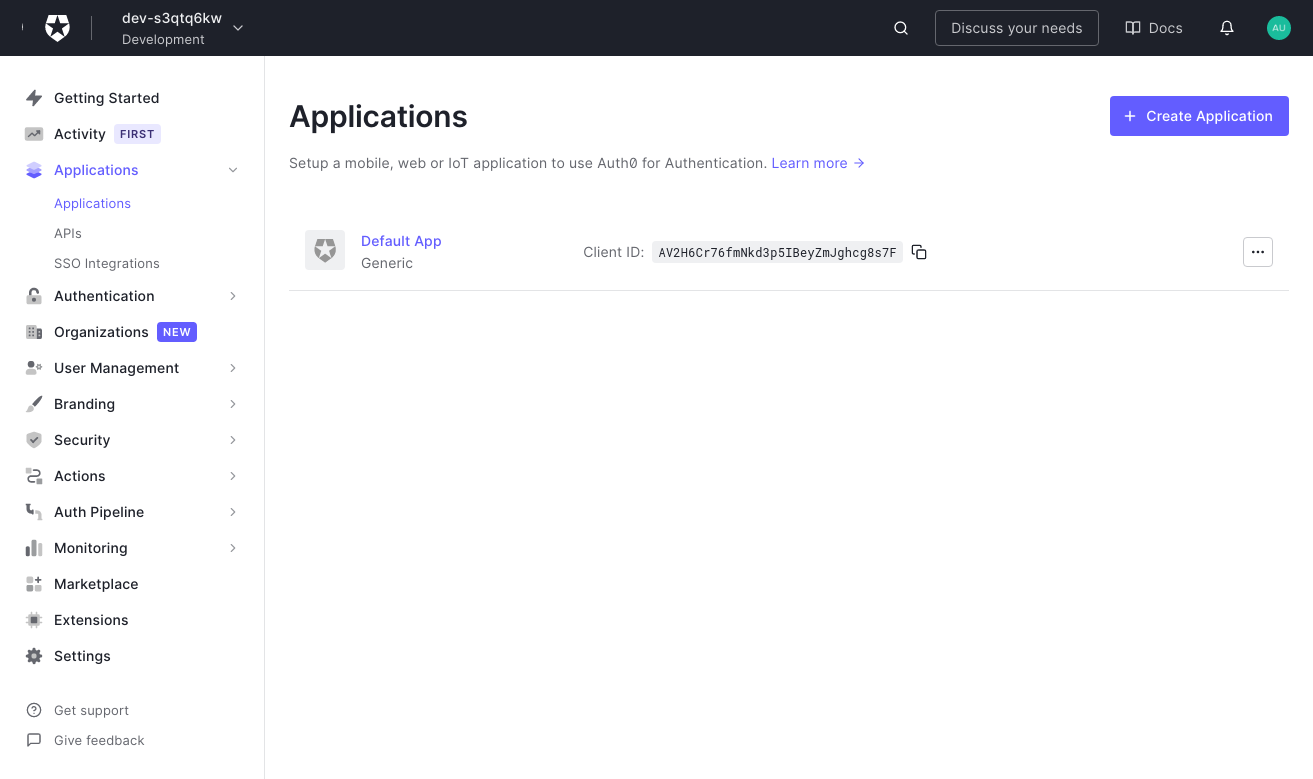
Task: Open Settings from the sidebar
Action: tap(82, 656)
